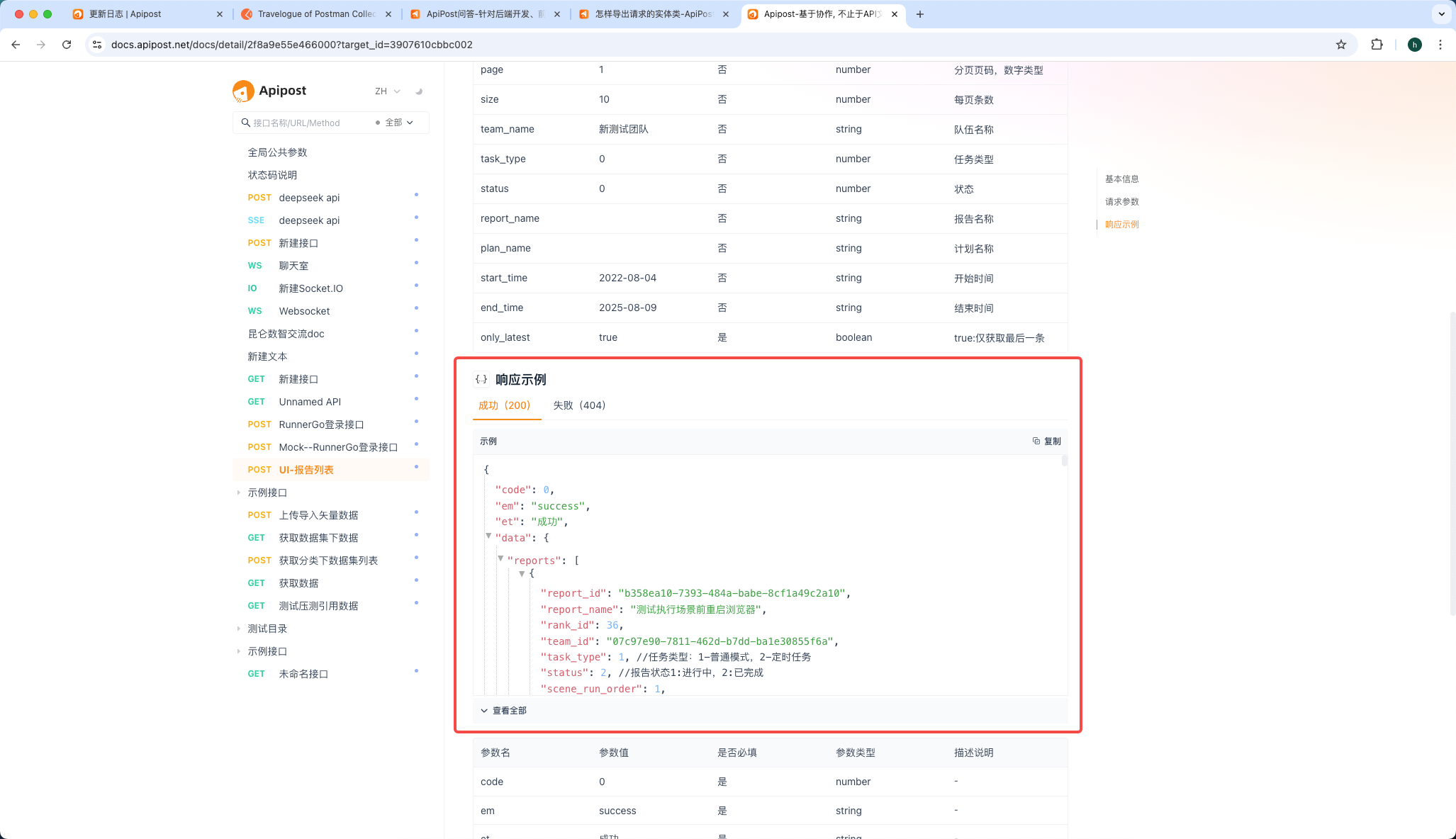This screenshot has height=839, width=1456.
Task: Click the copy icon in example header
Action: [1036, 441]
